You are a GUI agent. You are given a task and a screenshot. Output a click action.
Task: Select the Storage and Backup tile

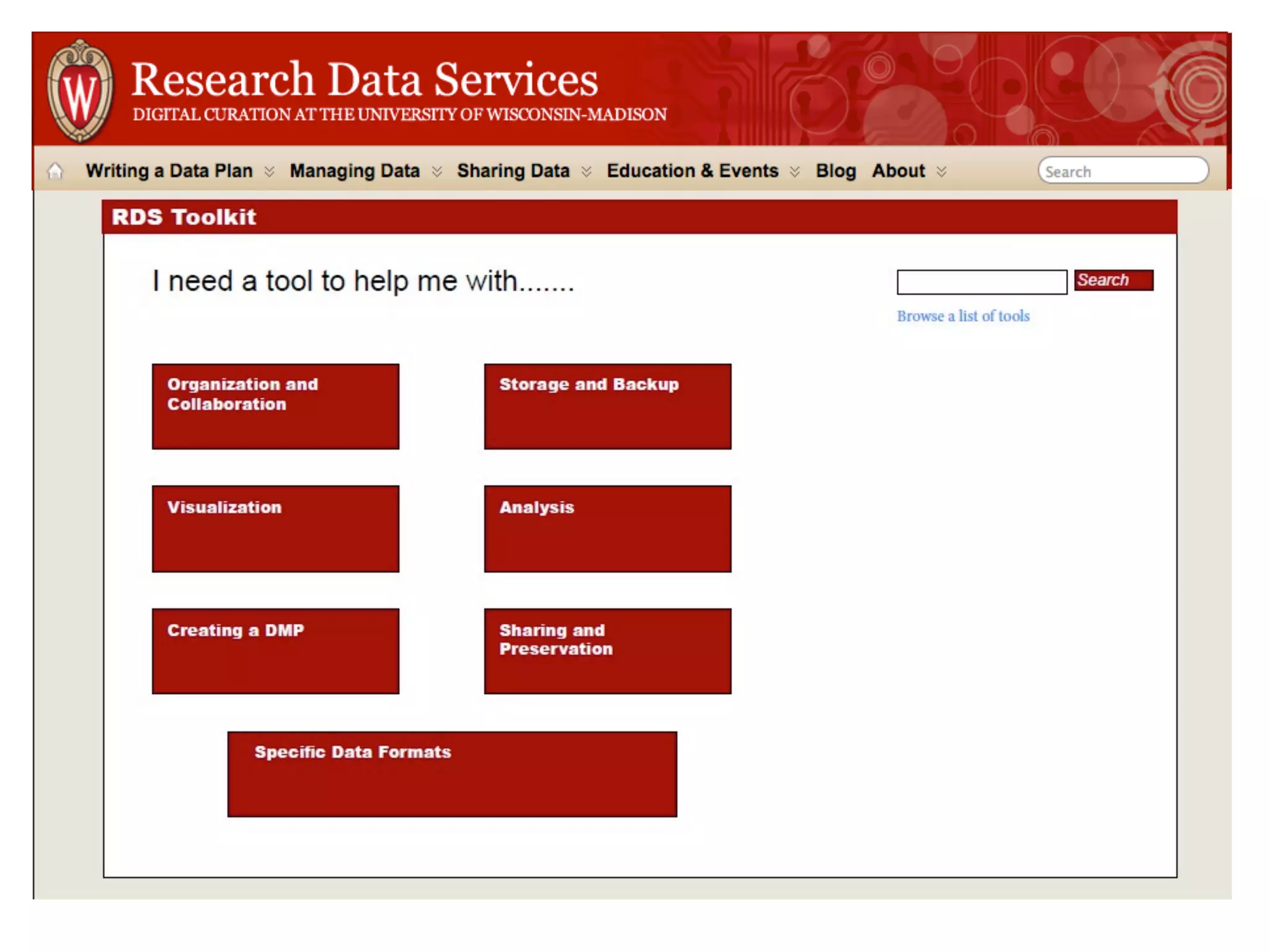(607, 406)
